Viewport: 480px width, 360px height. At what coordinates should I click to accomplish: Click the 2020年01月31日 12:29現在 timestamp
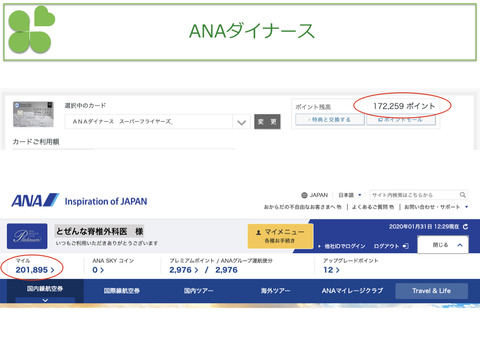coord(424,227)
